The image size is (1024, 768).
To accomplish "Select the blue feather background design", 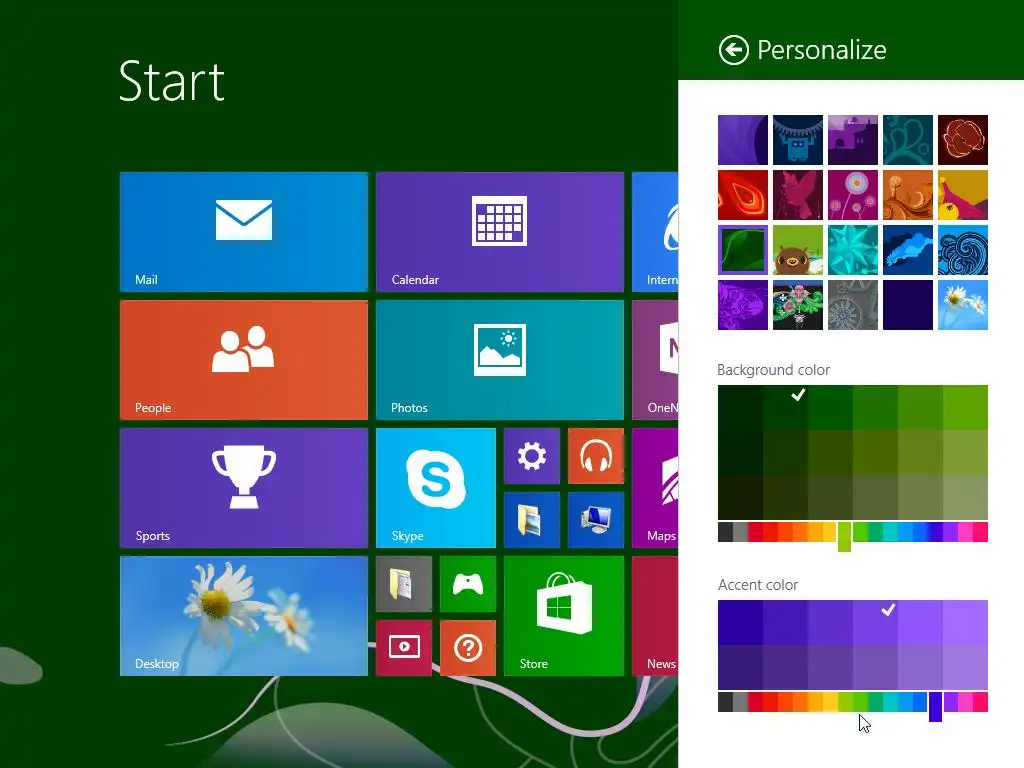I will tap(908, 250).
